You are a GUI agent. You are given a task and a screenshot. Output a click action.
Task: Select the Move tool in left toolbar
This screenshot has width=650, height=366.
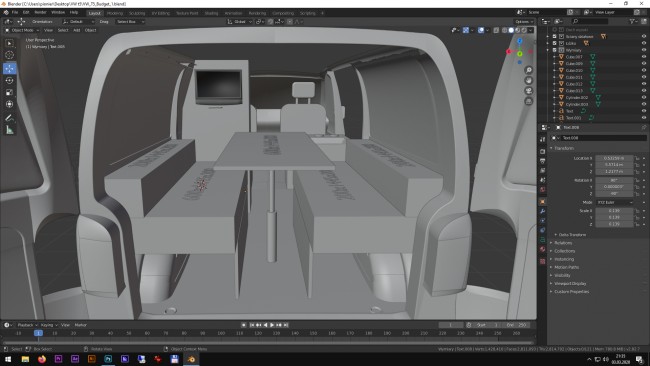(10, 68)
